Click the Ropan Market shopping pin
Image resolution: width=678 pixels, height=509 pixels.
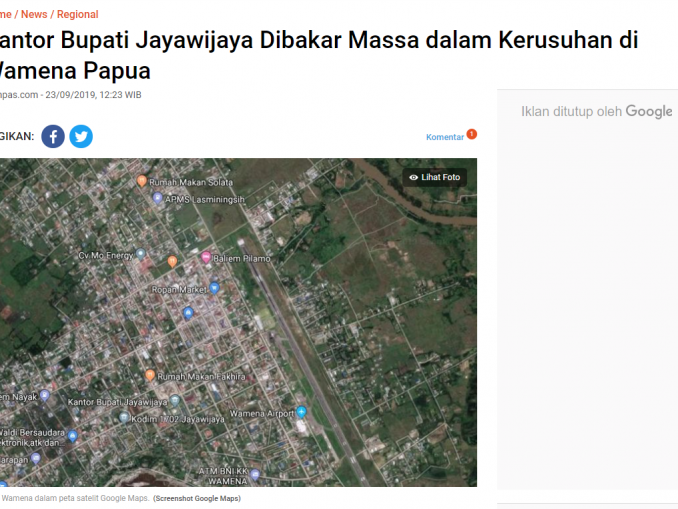[214, 288]
